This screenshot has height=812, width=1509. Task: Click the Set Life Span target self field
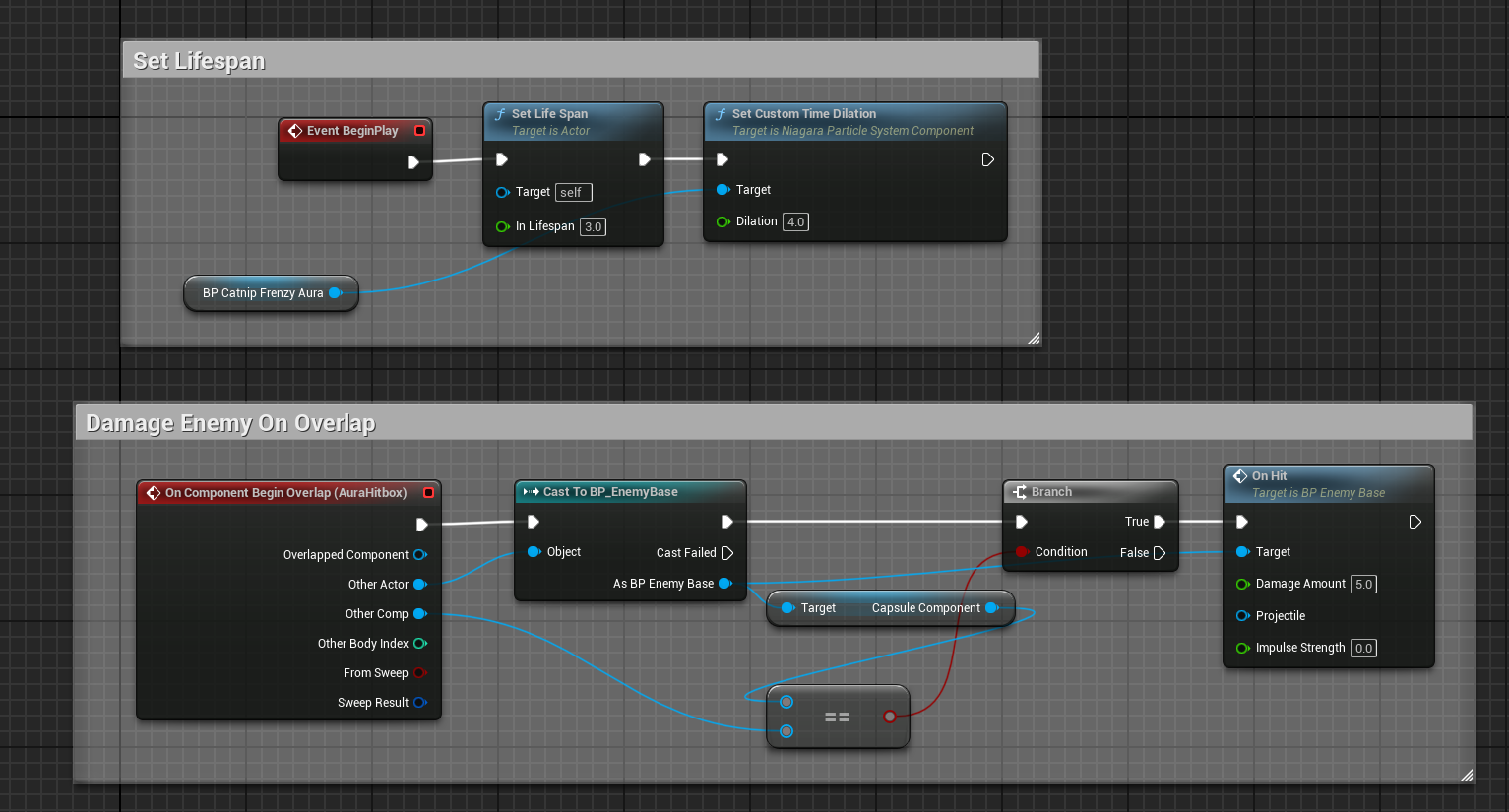point(573,192)
